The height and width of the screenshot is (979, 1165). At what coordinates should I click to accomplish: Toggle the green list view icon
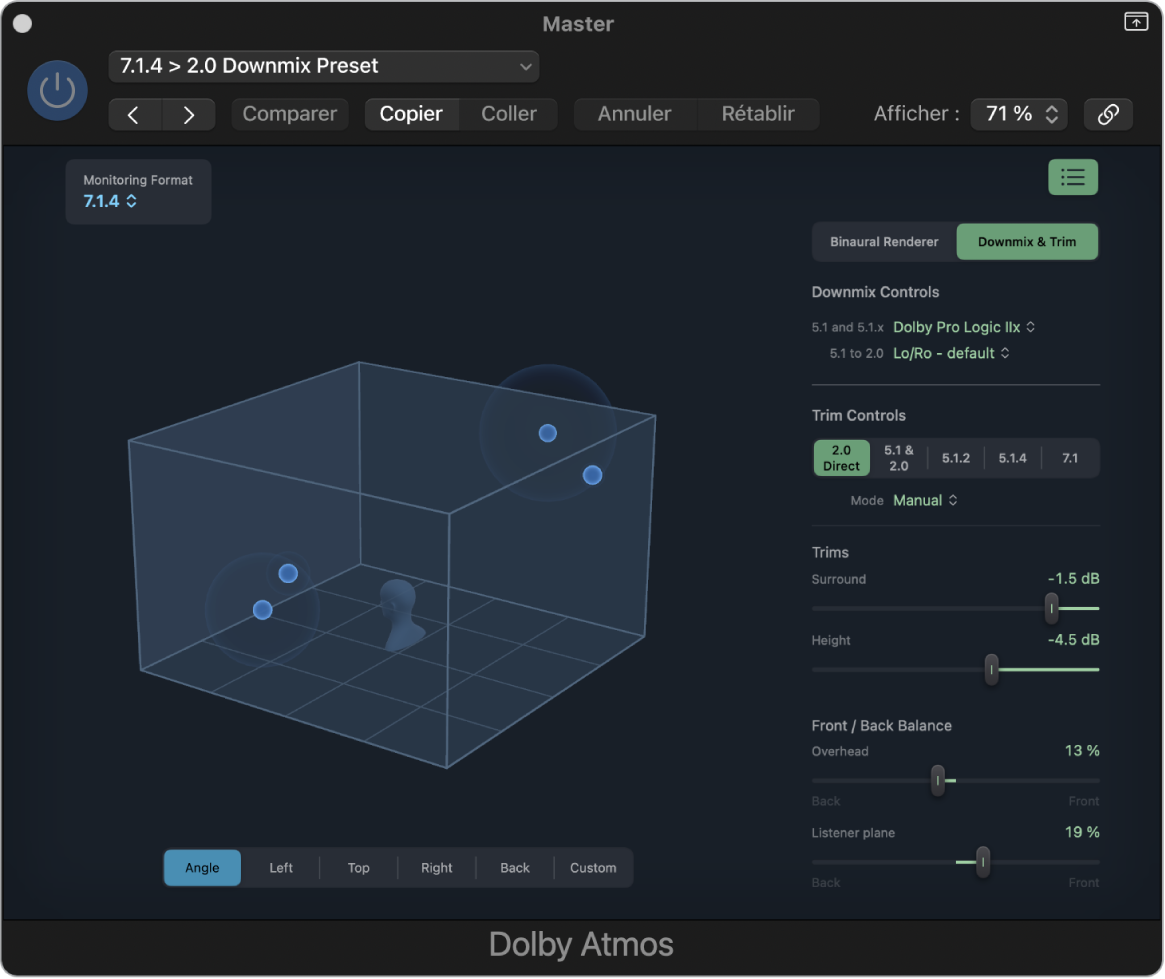click(1072, 178)
